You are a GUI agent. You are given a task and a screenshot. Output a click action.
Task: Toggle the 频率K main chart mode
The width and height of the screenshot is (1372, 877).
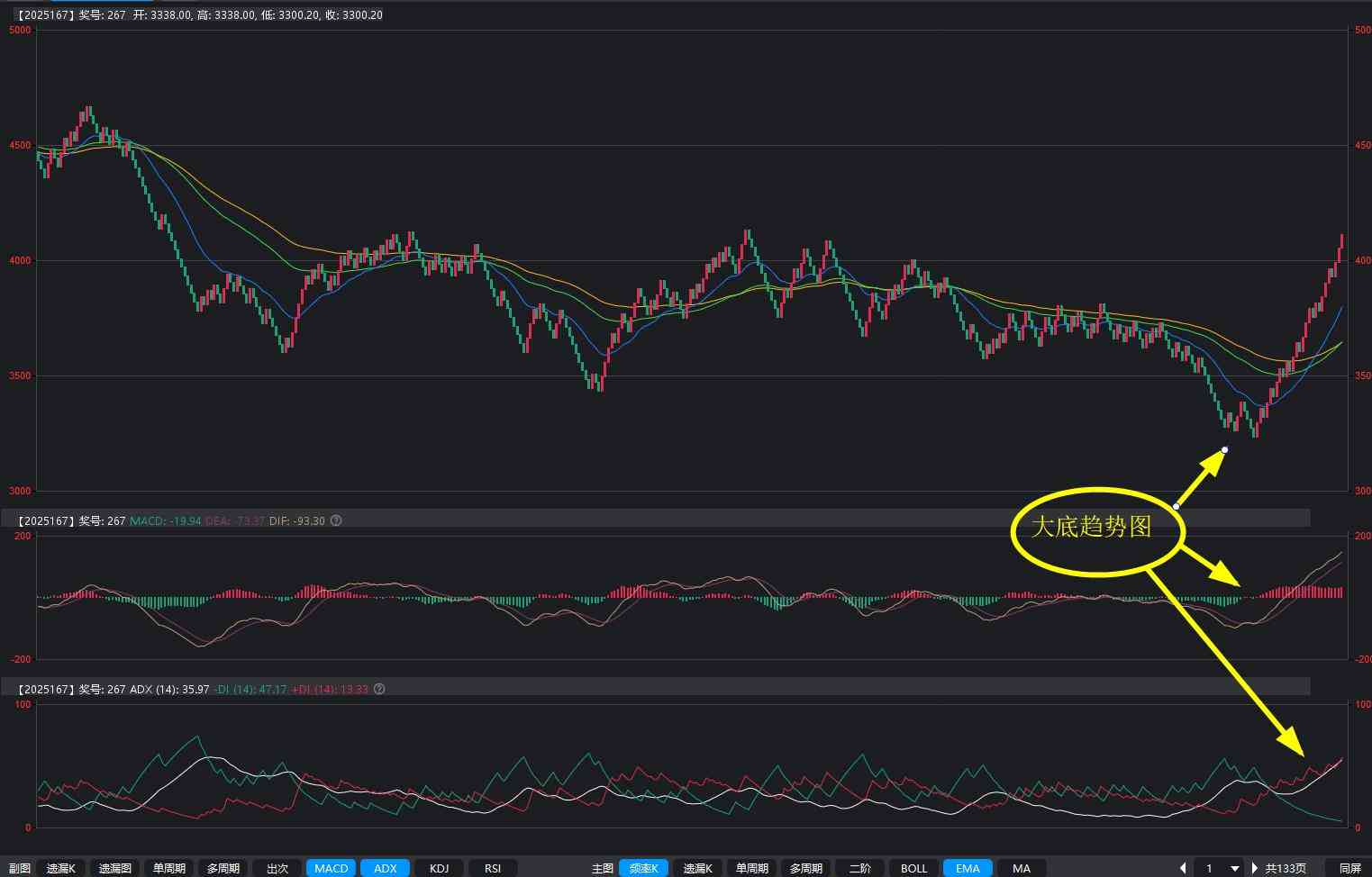click(x=643, y=868)
